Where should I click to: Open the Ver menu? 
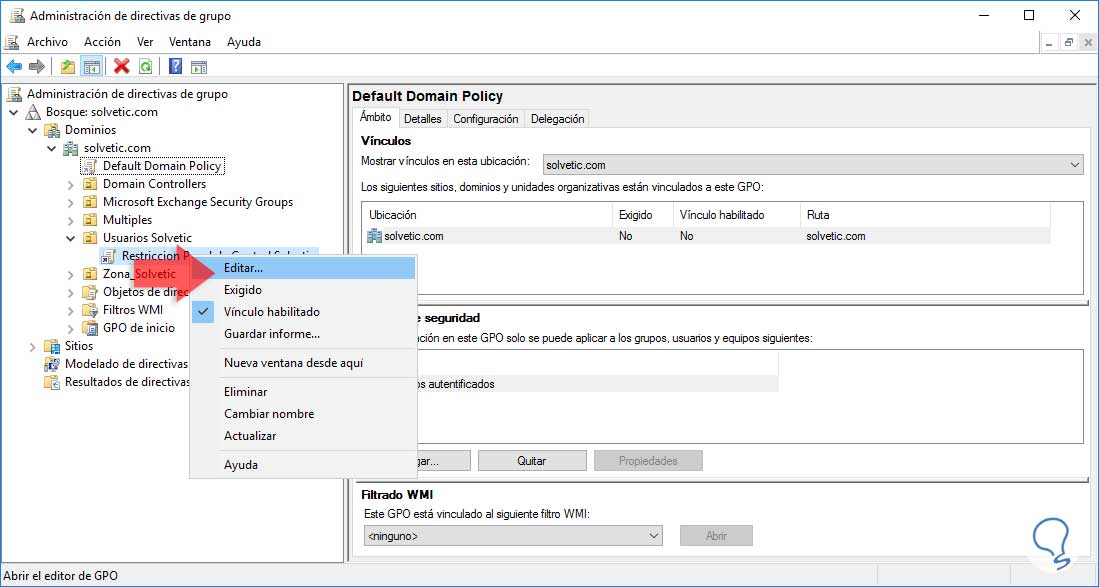(x=145, y=42)
